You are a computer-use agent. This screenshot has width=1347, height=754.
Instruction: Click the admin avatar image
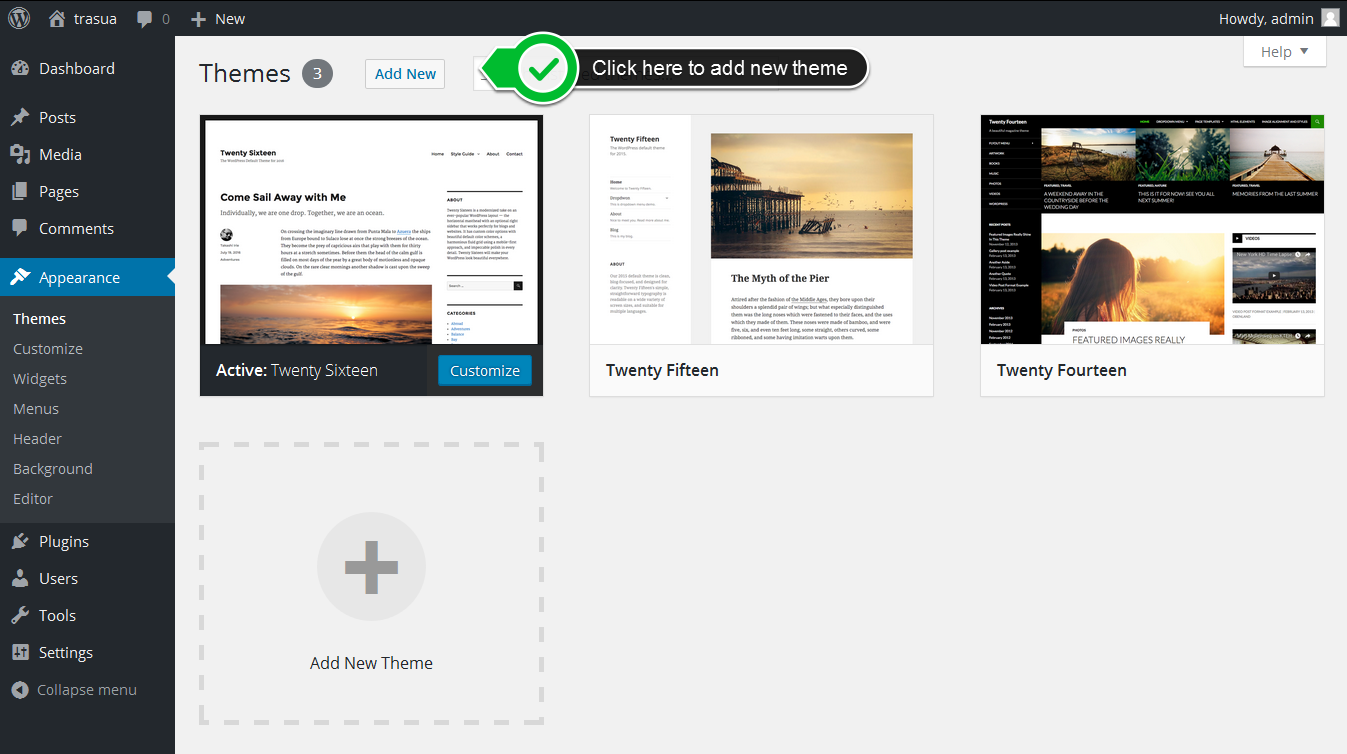point(1330,18)
